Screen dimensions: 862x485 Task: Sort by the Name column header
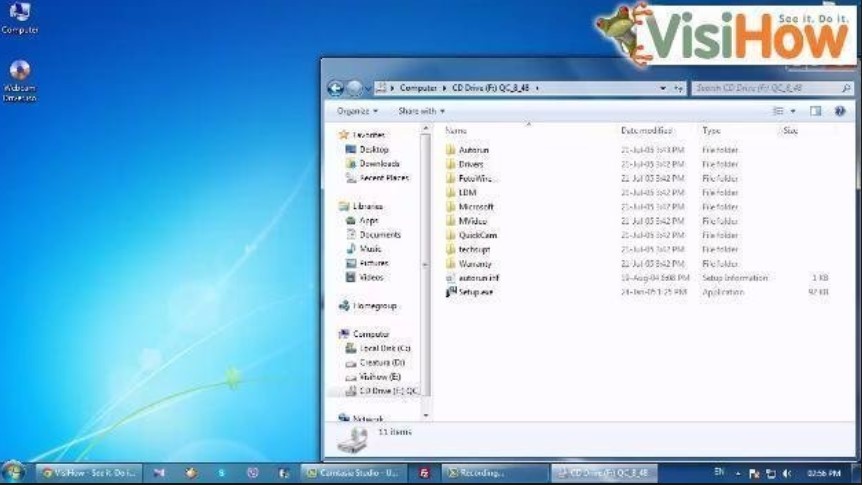coord(456,130)
